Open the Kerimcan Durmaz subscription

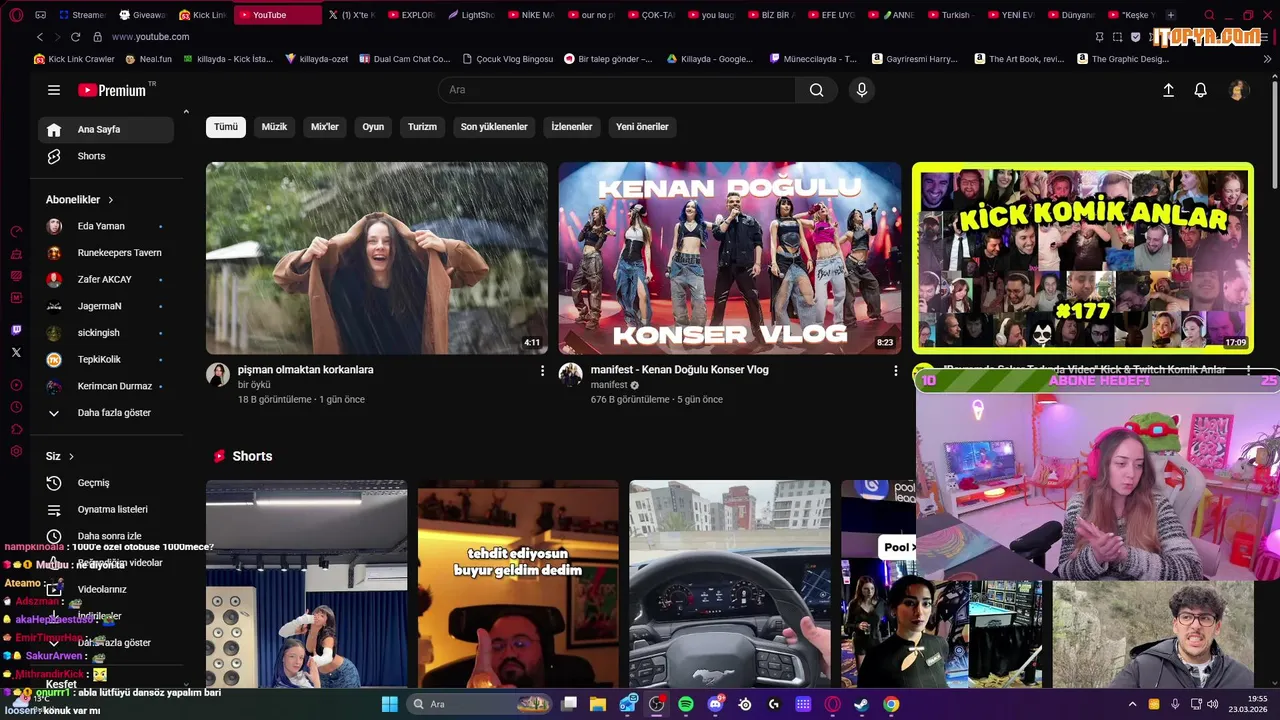106,386
